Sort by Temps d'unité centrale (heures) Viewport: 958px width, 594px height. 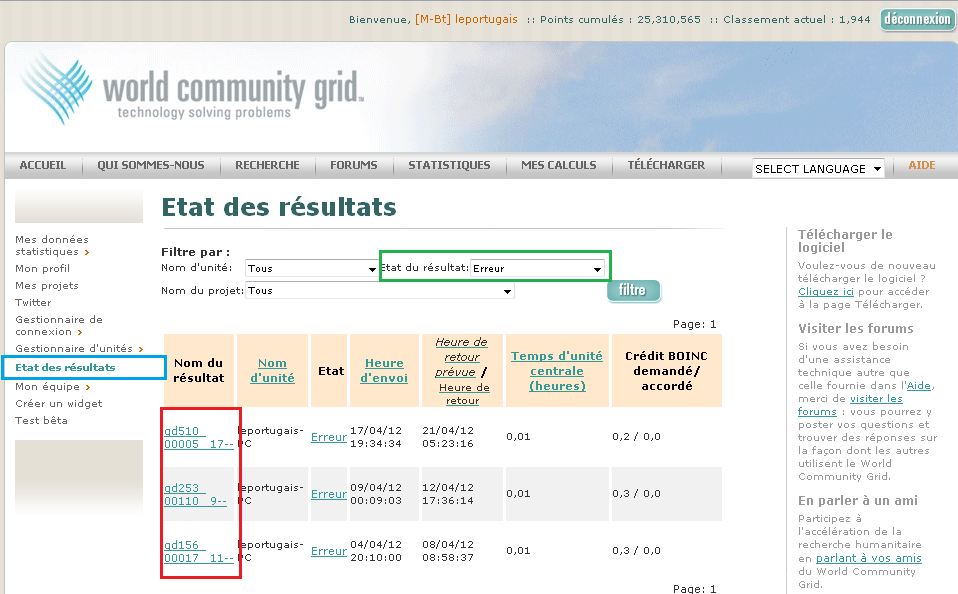coord(557,370)
